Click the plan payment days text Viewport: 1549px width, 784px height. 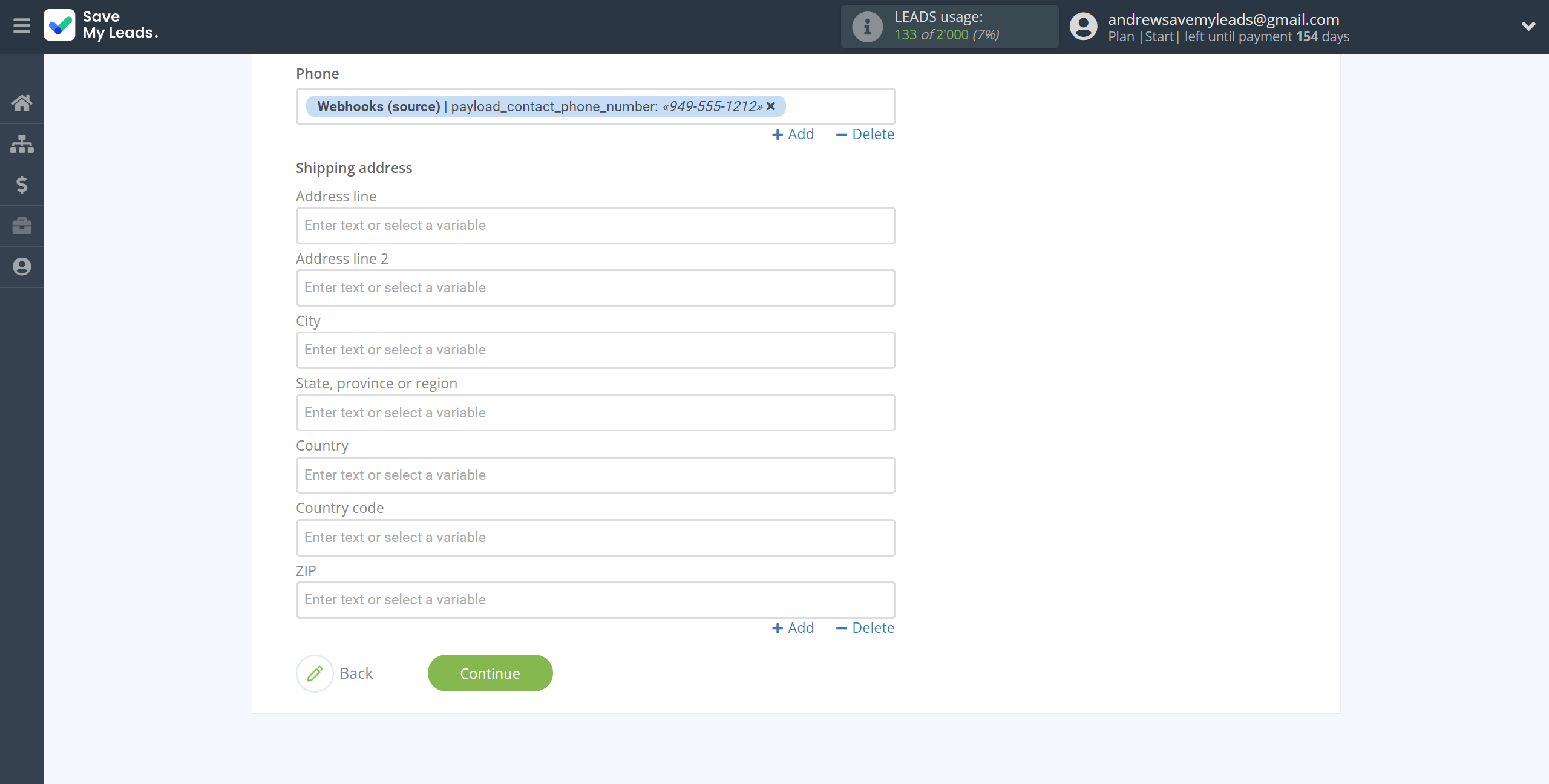1228,36
